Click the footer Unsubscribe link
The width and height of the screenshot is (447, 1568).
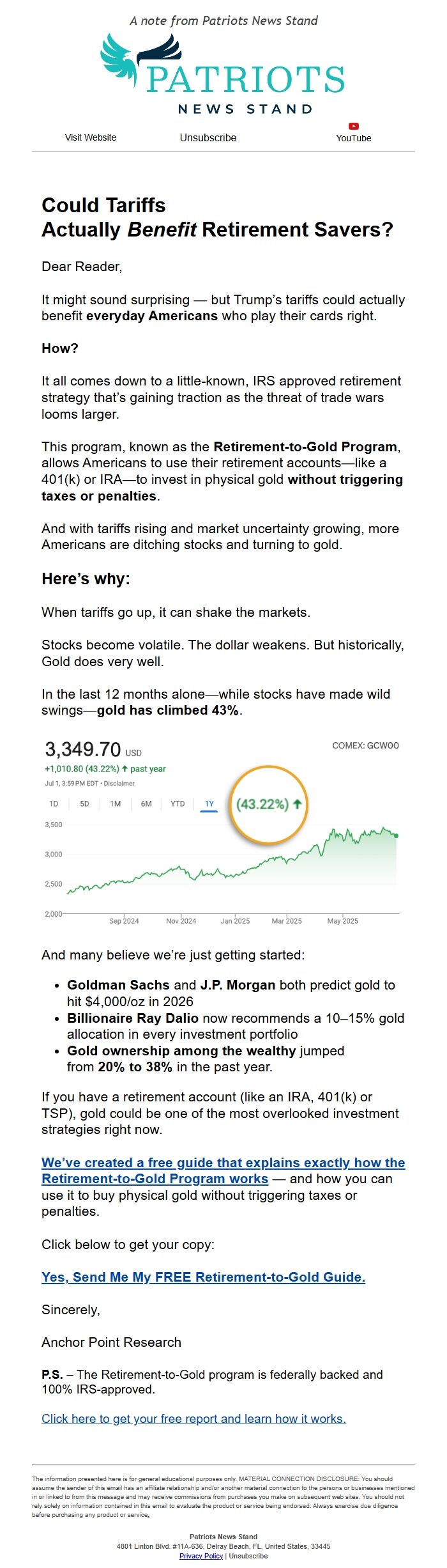(248, 1556)
